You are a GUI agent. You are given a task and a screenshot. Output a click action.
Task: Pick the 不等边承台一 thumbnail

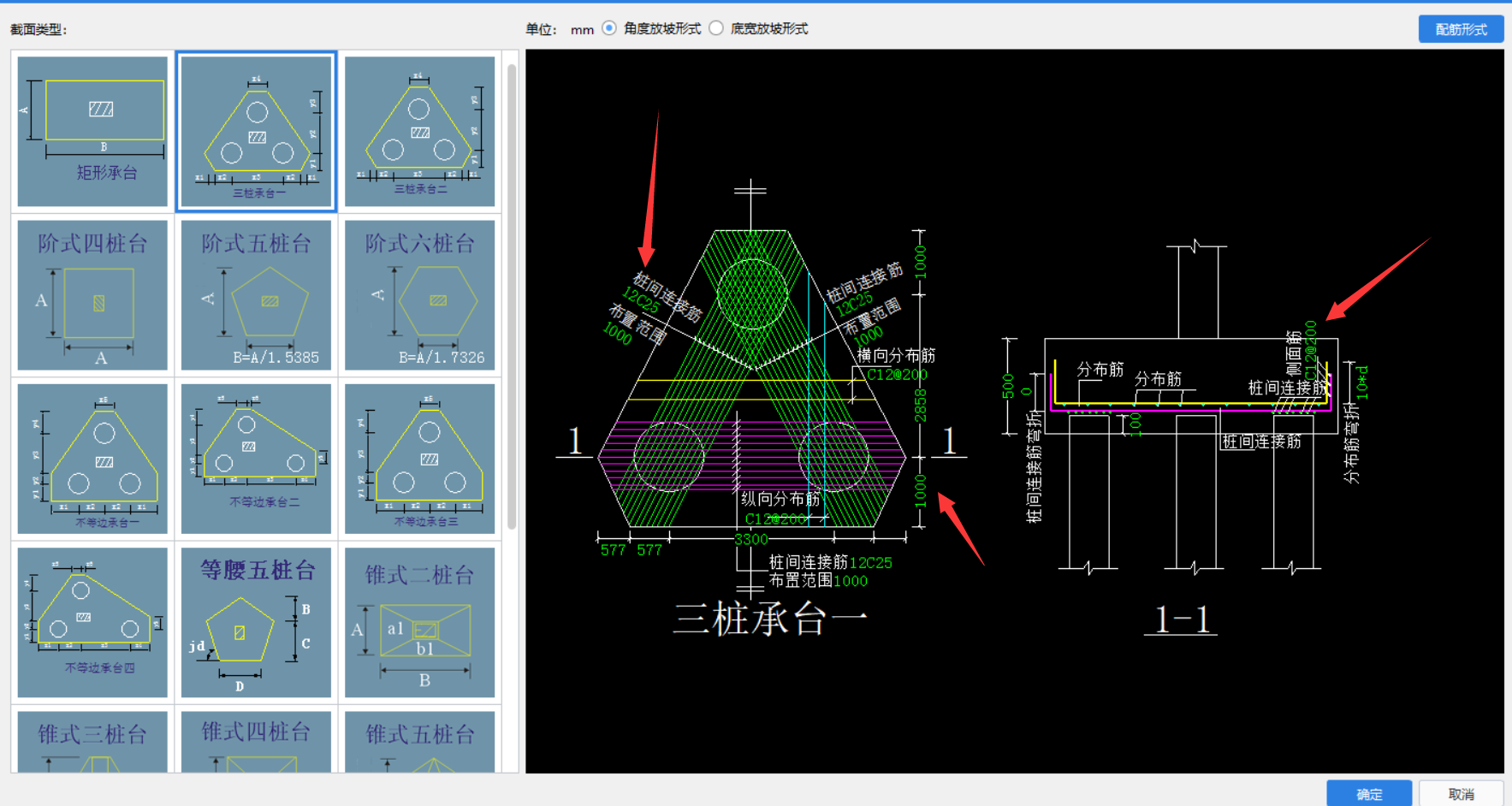tap(92, 459)
